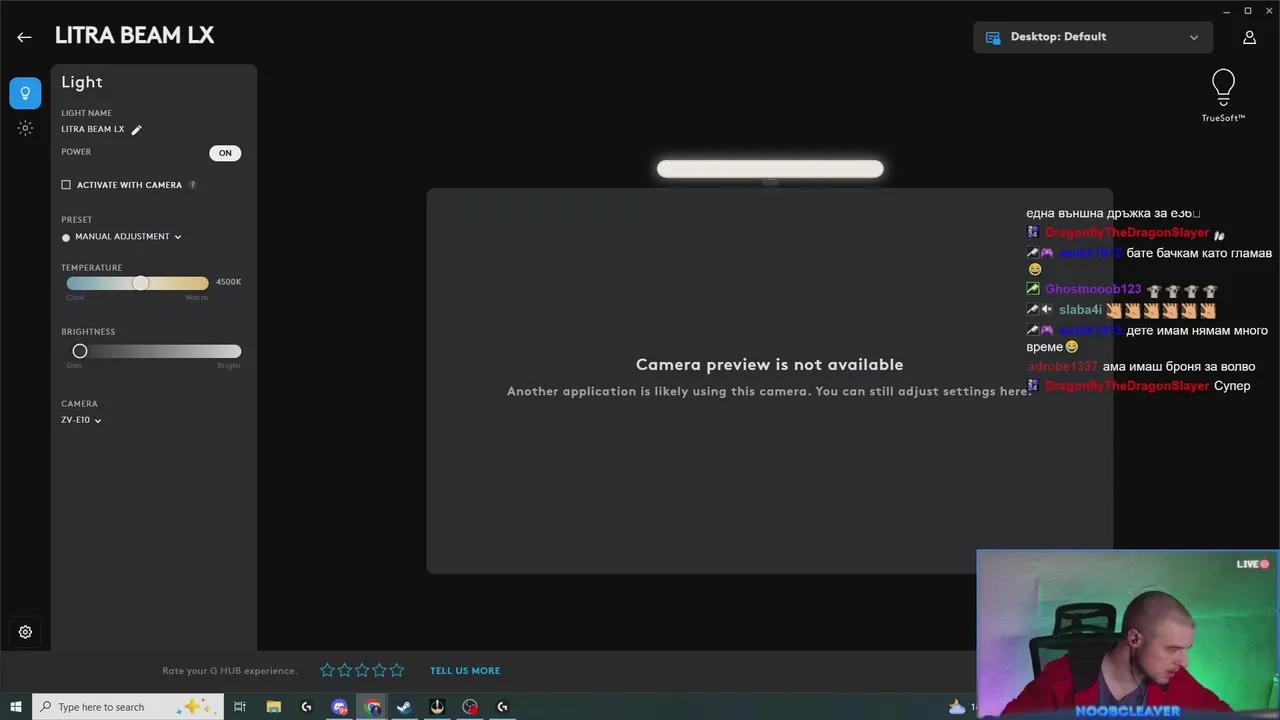
Task: Click adrobe1337 username in chat
Action: coord(1062,367)
